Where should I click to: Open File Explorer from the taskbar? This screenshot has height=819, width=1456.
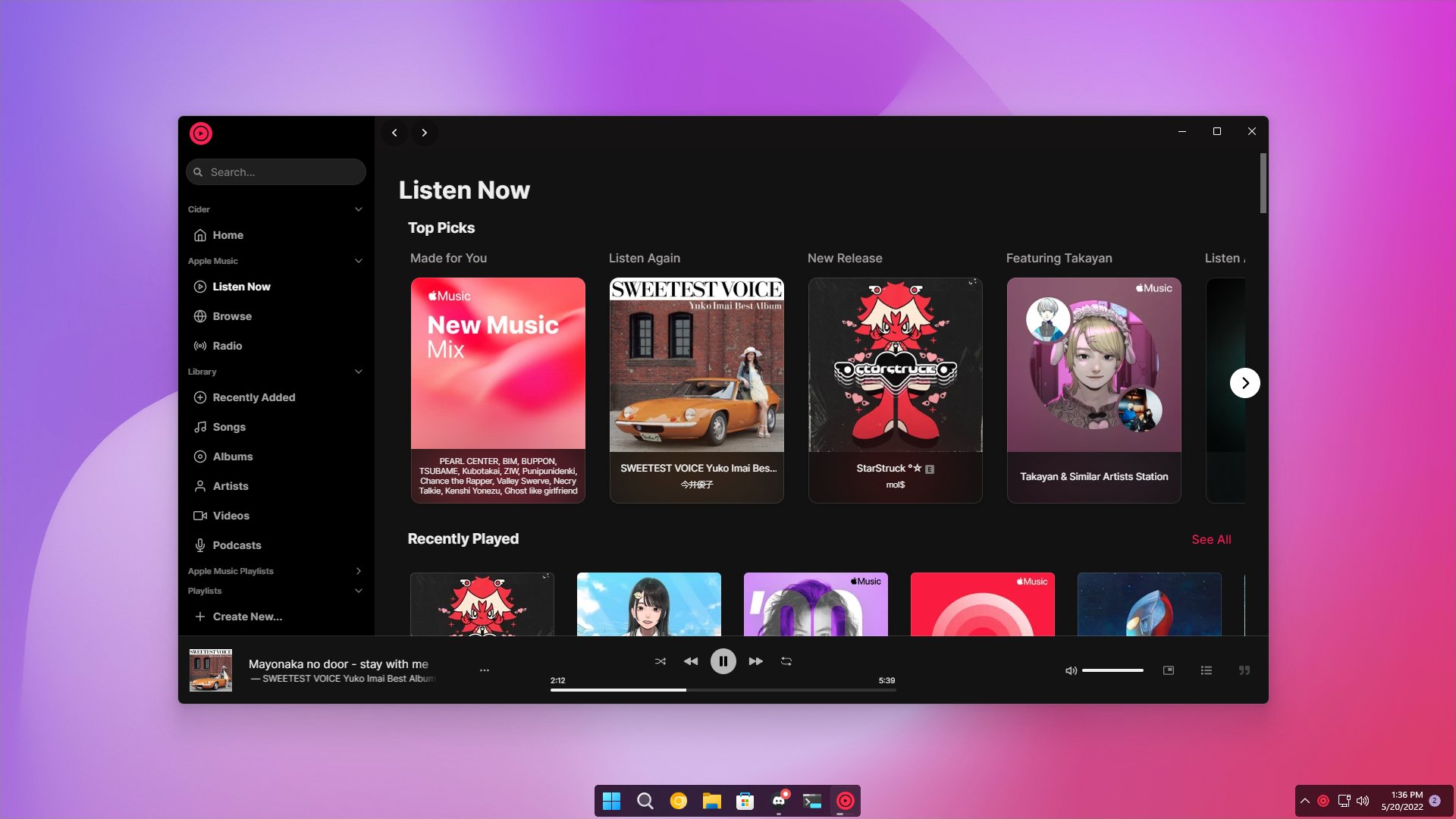(711, 801)
